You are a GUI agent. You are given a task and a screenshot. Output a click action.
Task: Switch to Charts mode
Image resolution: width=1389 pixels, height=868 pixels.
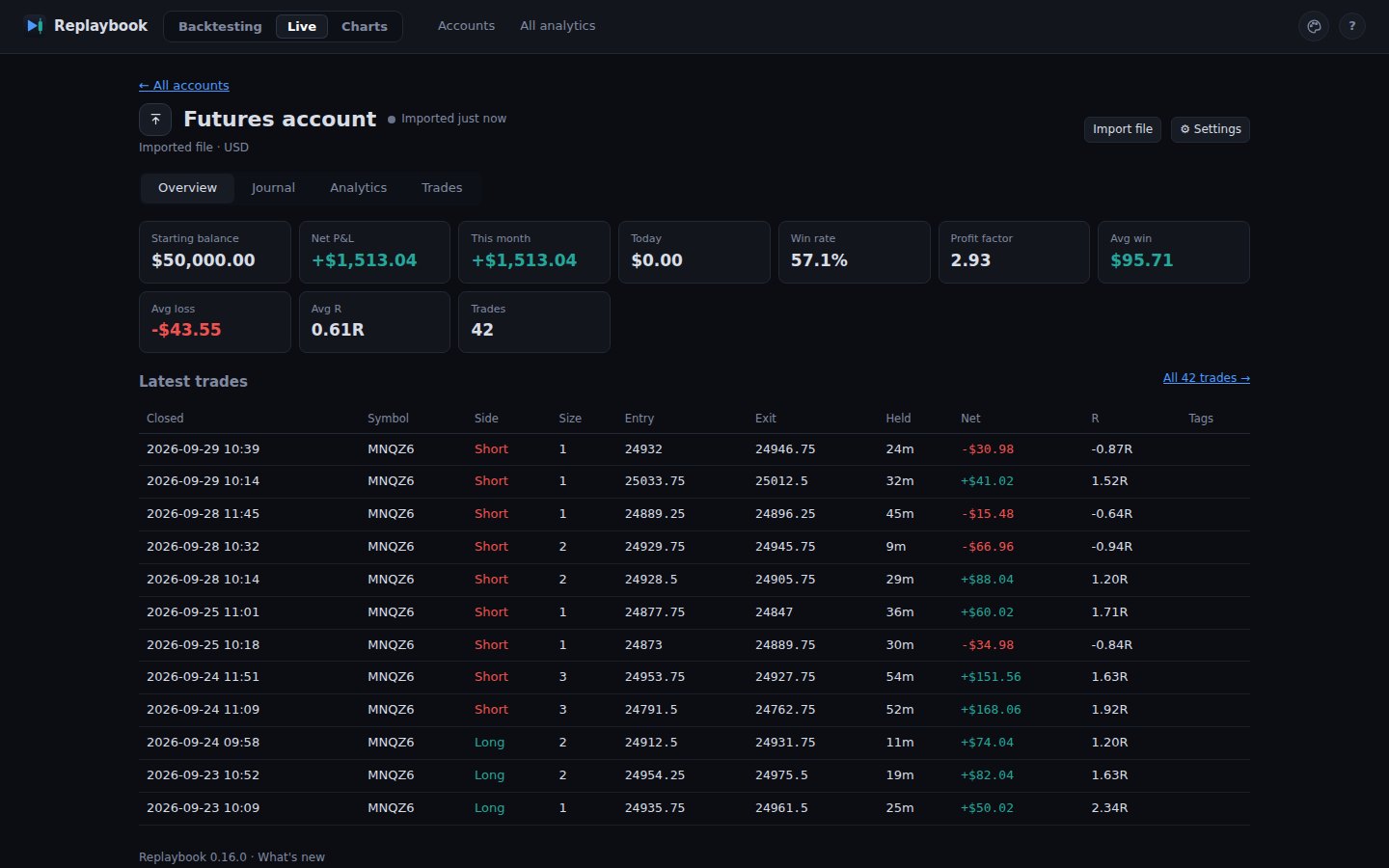coord(365,26)
